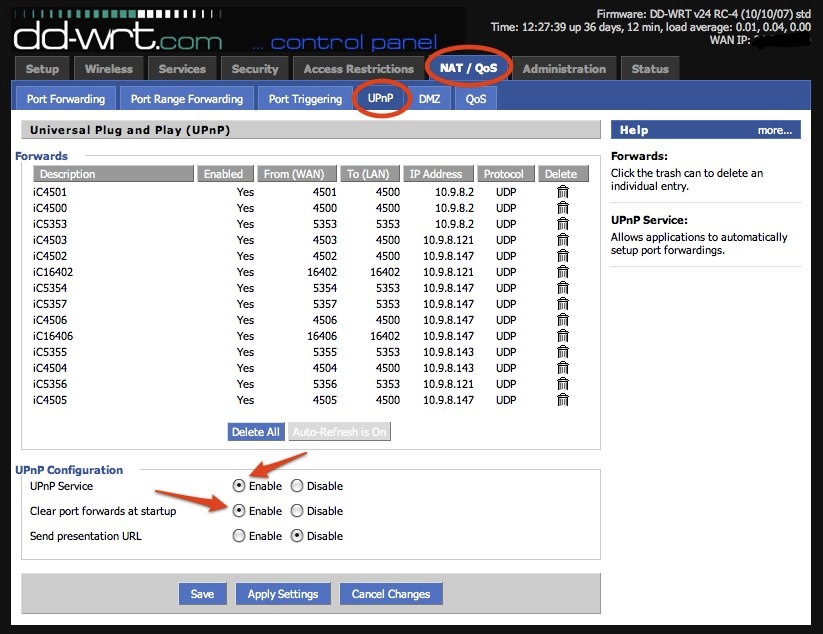Switch to the Wireless tab
Screen dimensions: 823x634
tap(109, 69)
